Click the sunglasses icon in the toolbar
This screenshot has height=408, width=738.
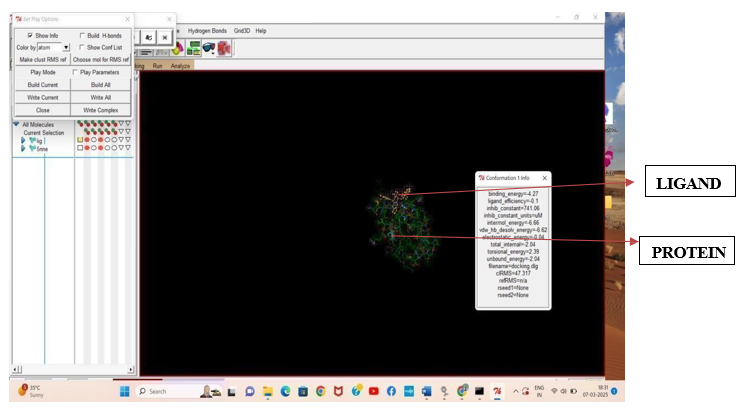[x=209, y=48]
